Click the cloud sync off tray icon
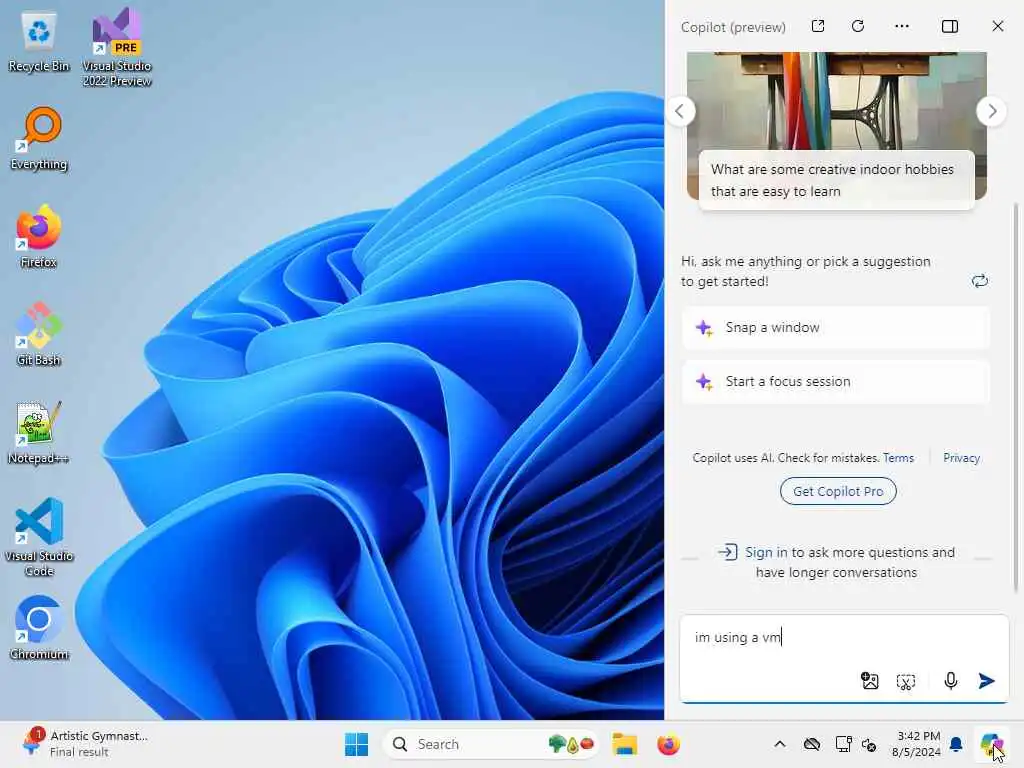 (x=812, y=744)
